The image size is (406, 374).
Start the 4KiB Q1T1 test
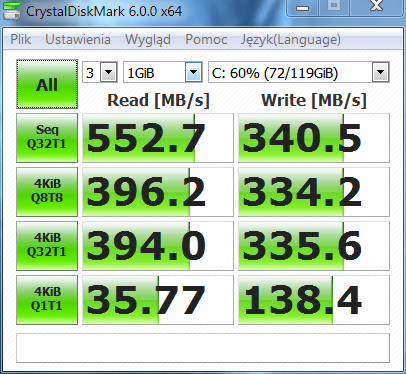pos(47,300)
